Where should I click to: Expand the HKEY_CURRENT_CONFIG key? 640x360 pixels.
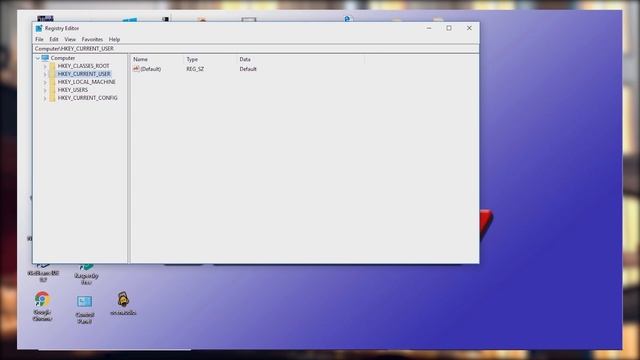(45, 98)
